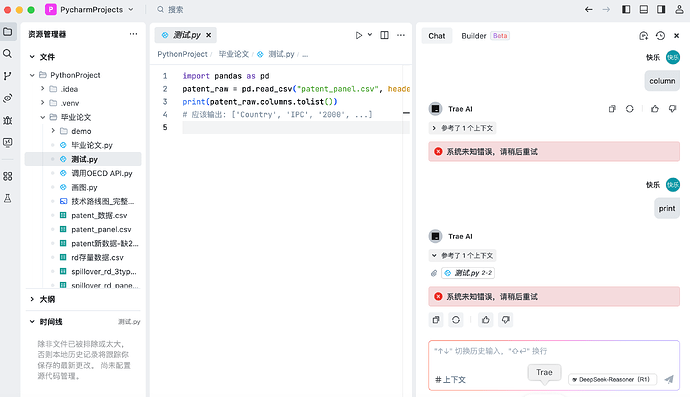Expand the demo folder
This screenshot has width=690, height=397.
(53, 131)
